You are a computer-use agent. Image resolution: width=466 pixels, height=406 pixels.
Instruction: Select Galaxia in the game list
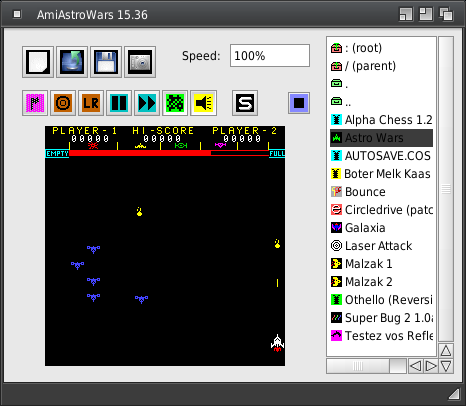coord(381,228)
